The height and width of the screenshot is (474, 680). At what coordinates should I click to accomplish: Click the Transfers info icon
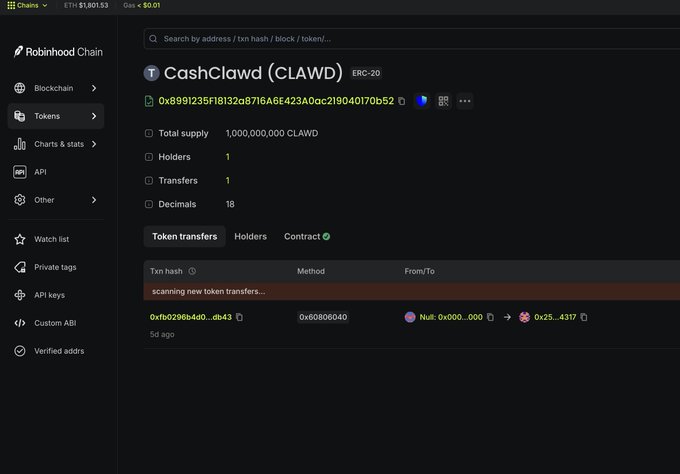149,180
